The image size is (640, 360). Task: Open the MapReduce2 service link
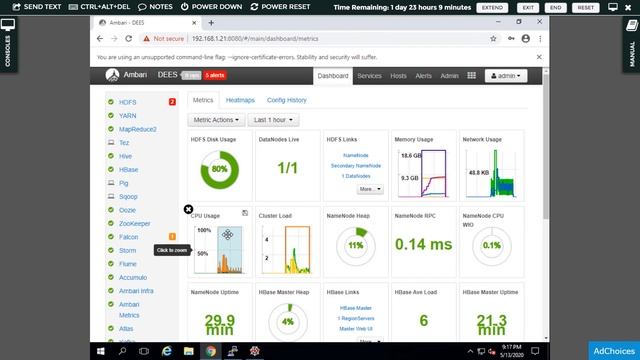tap(138, 129)
